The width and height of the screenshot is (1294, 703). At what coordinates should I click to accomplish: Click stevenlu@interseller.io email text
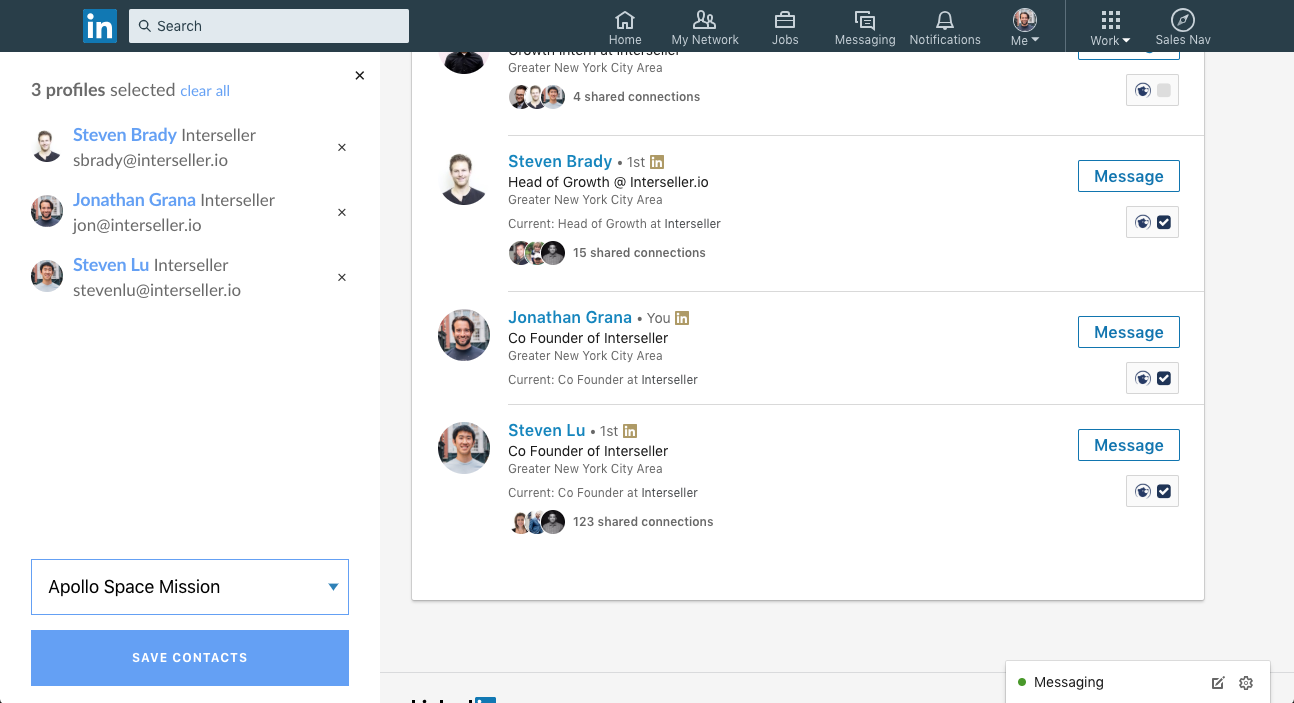[x=157, y=290]
